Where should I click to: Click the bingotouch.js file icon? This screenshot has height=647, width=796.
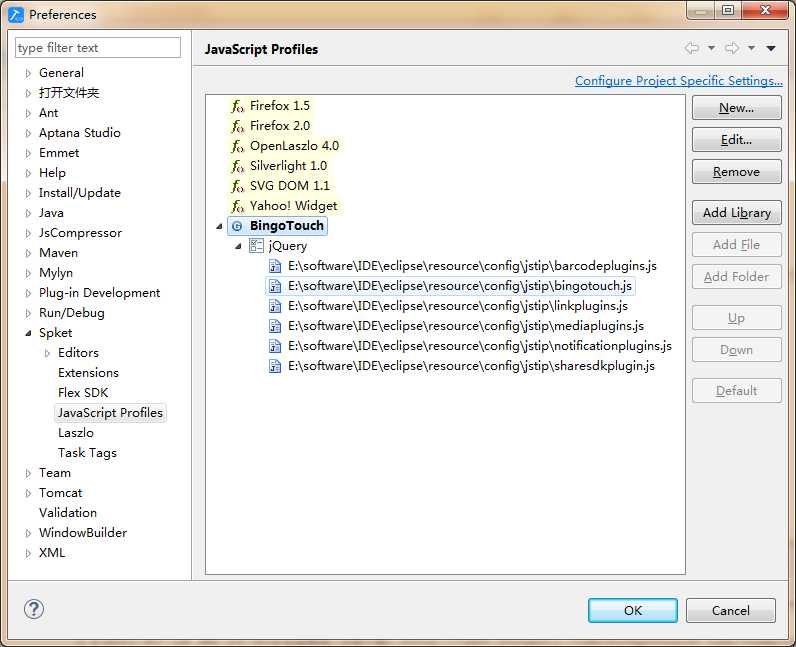275,286
